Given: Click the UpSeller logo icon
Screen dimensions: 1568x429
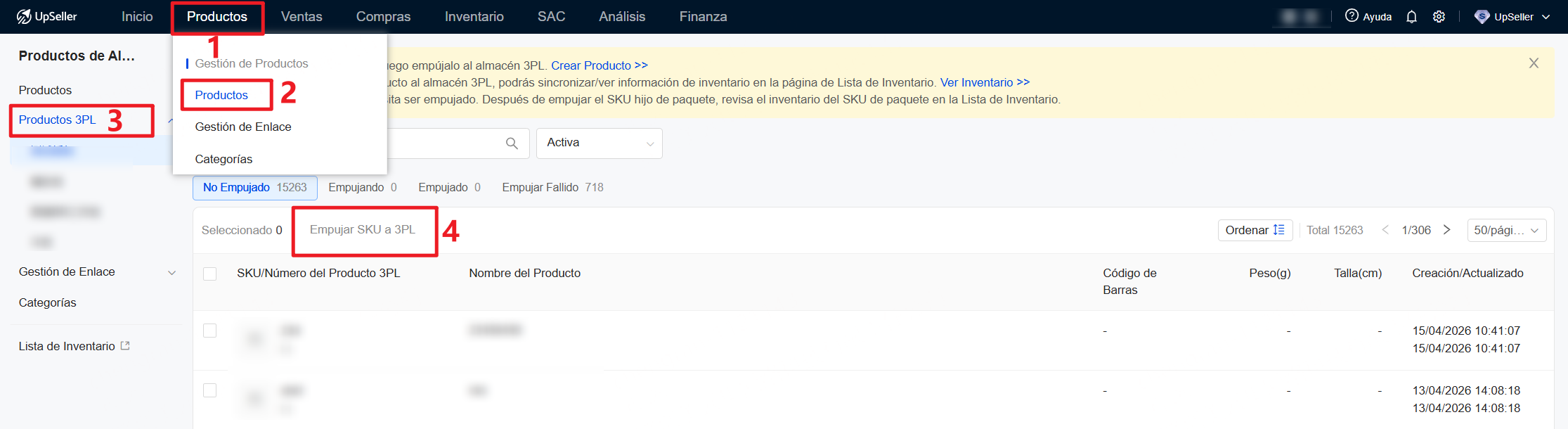Looking at the screenshot, I should 24,16.
